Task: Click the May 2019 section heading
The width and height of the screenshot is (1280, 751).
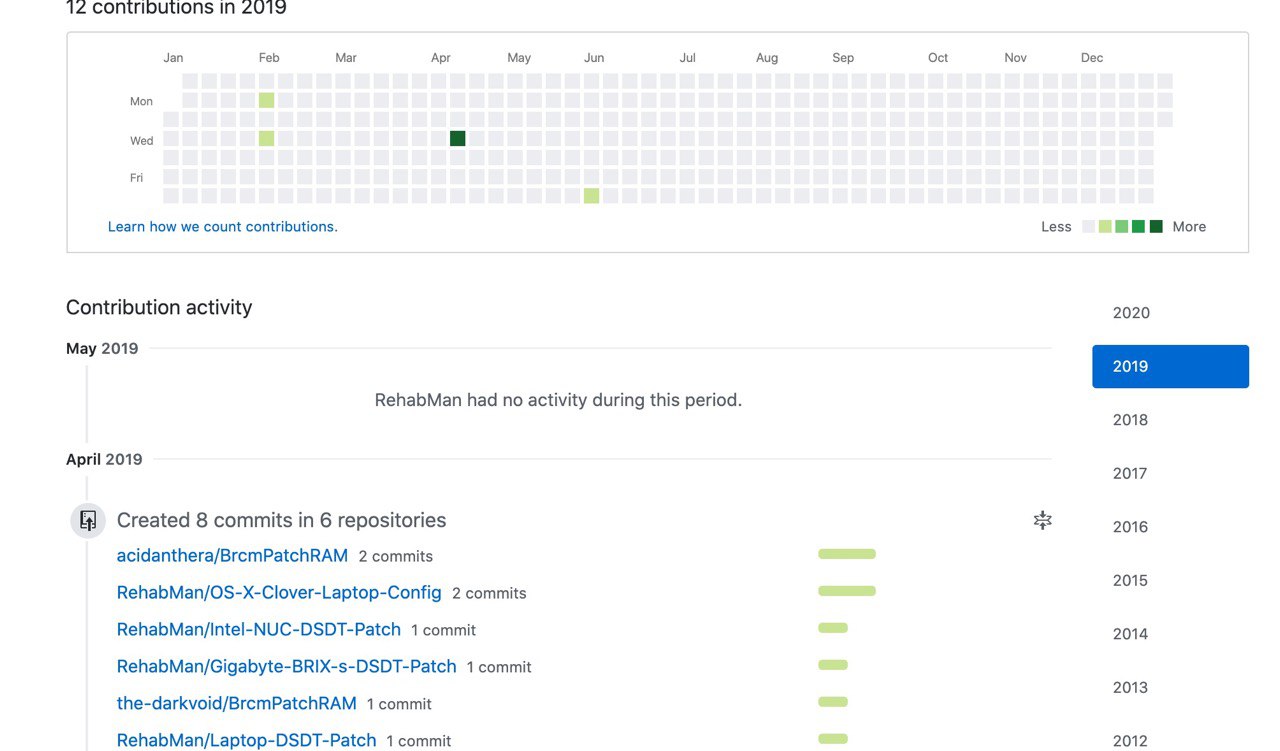Action: tap(102, 349)
